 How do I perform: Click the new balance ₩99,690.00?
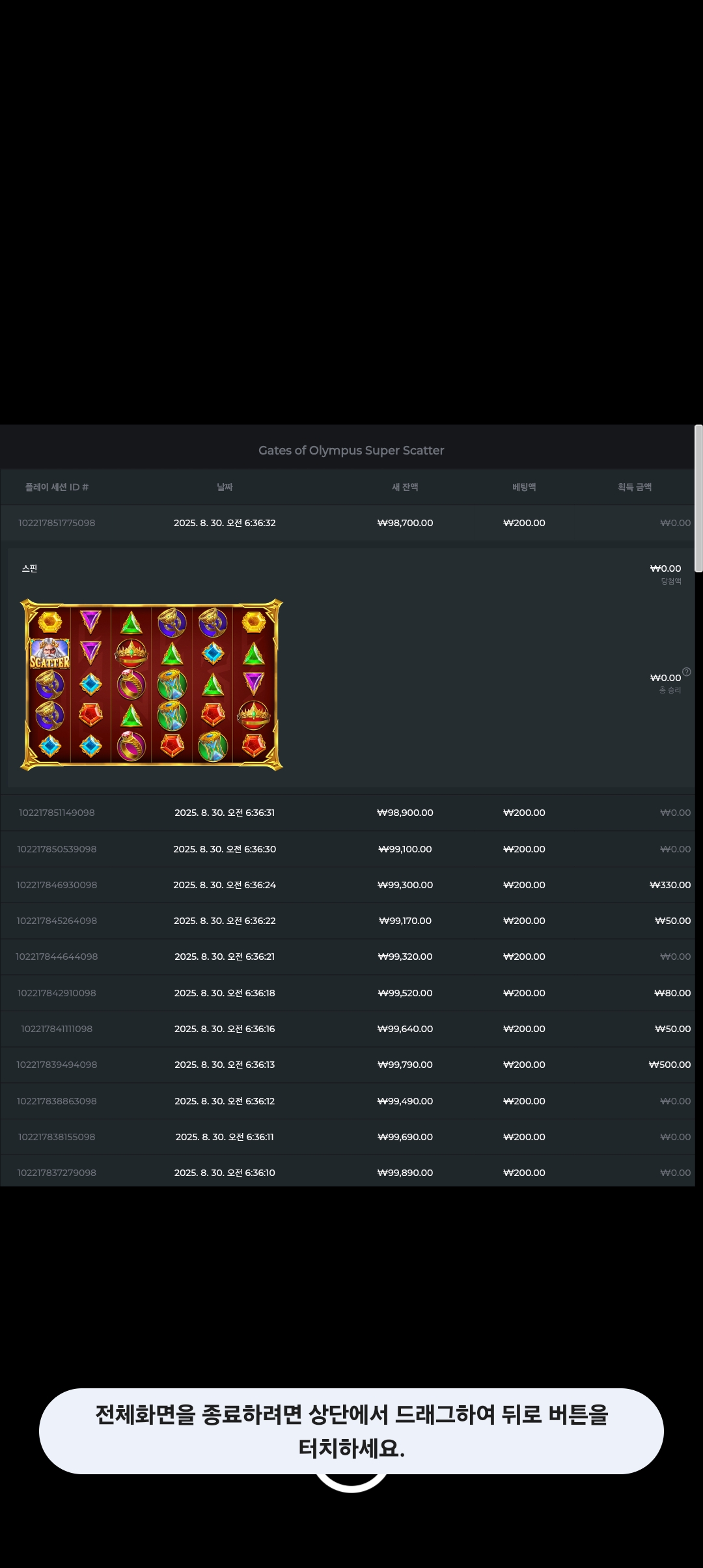(x=405, y=1137)
